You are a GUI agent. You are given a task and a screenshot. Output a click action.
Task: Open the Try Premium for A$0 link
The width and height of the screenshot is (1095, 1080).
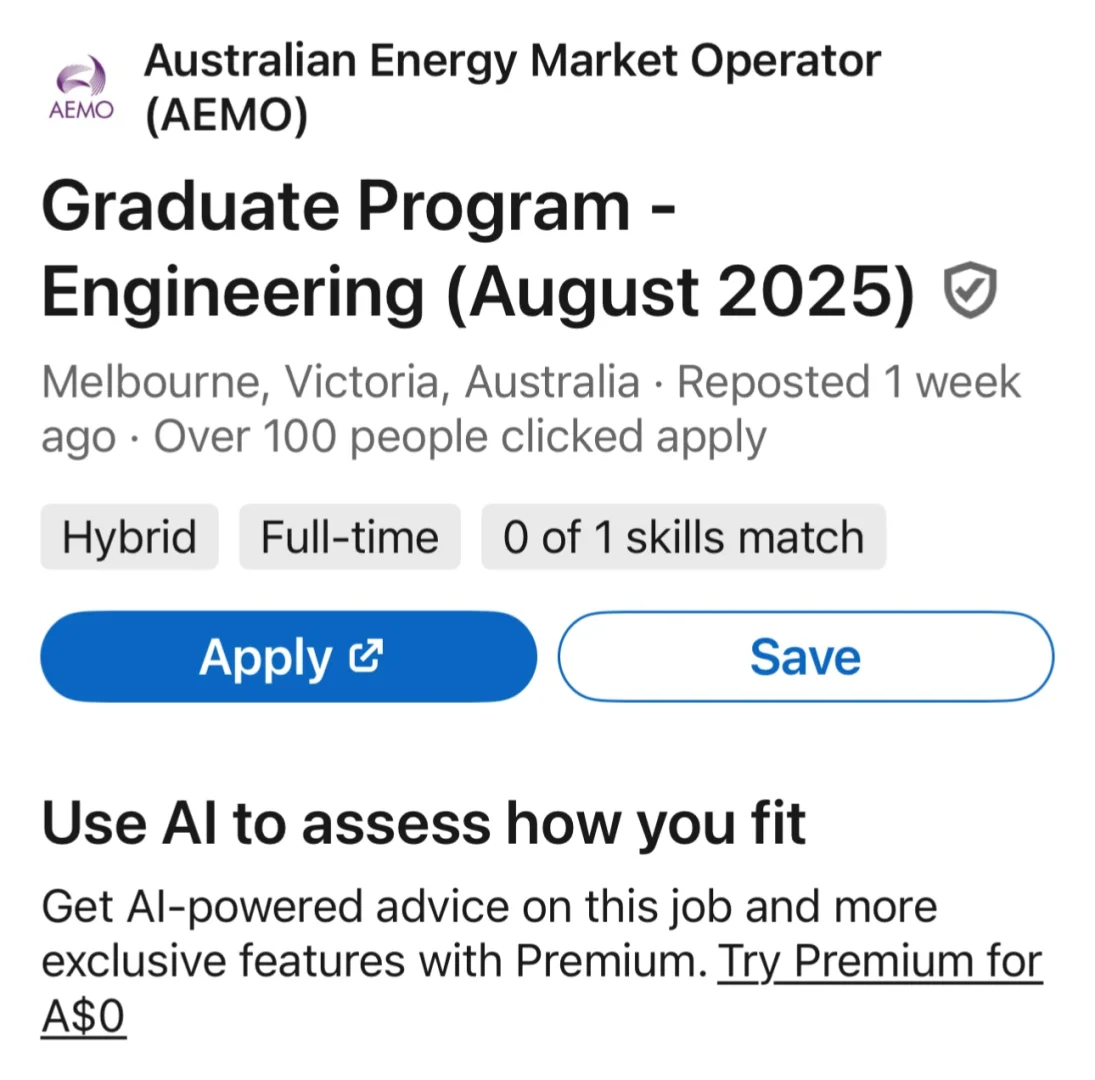point(880,962)
